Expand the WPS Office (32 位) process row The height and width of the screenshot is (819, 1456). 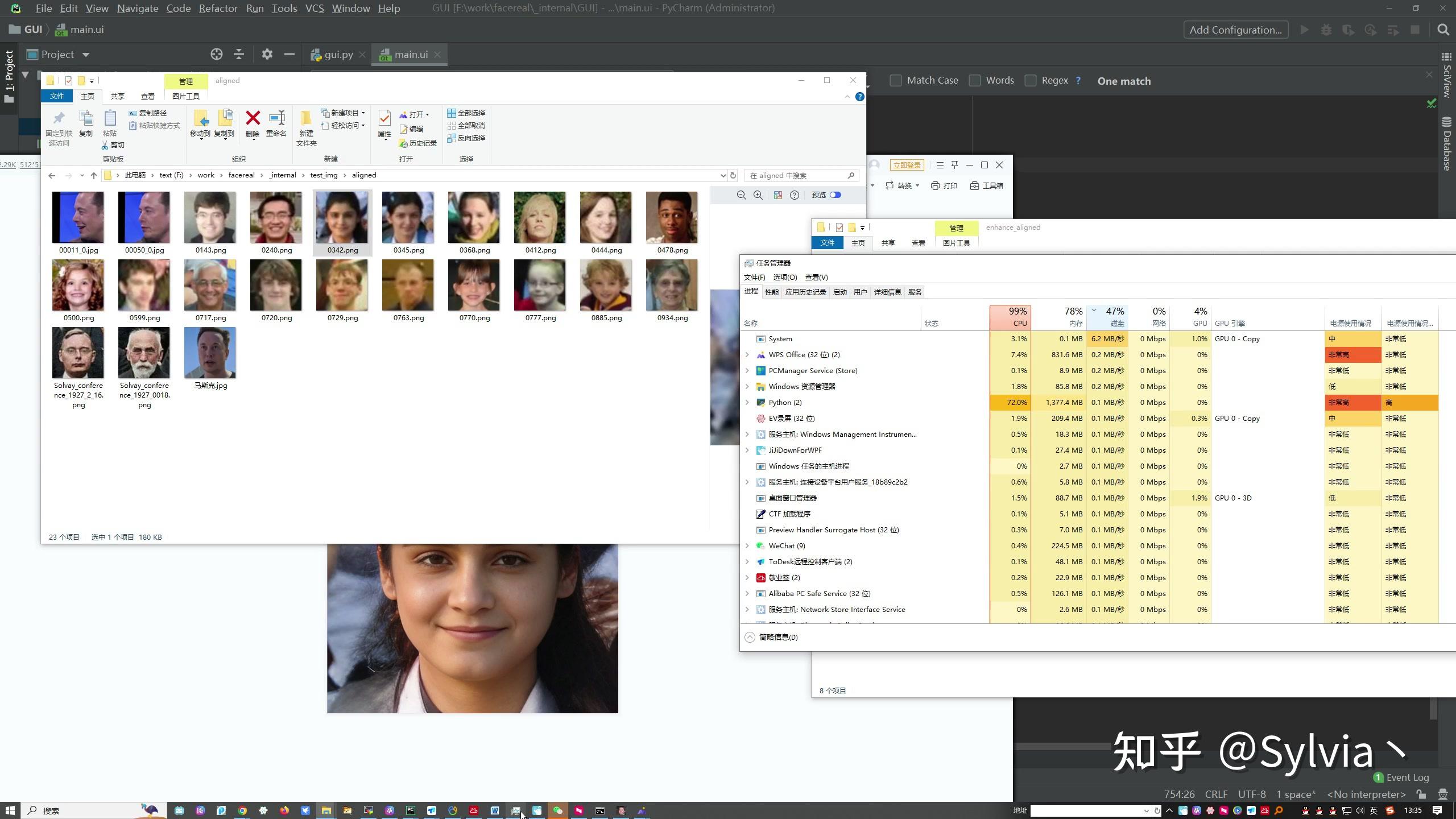point(747,355)
